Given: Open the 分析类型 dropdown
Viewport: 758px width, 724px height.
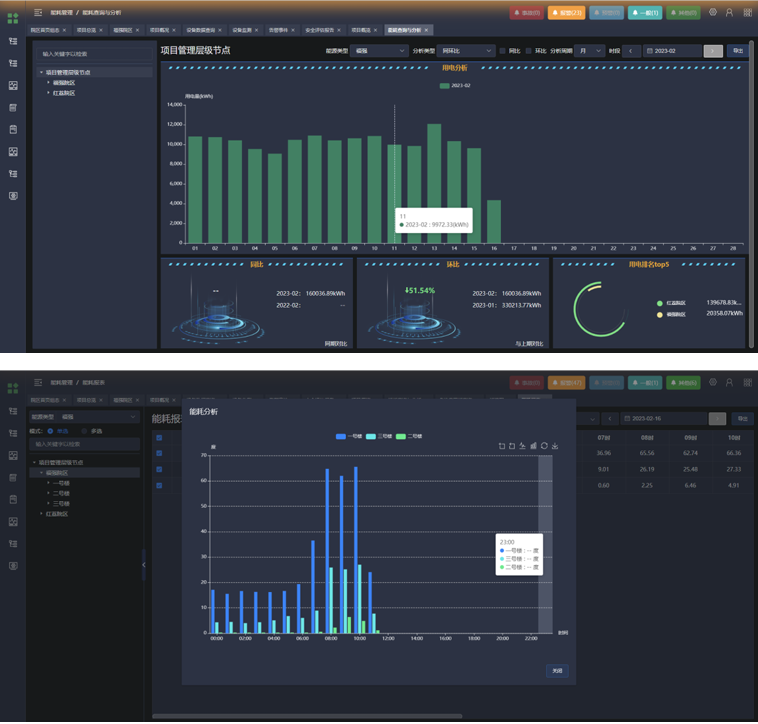Looking at the screenshot, I should click(x=466, y=51).
